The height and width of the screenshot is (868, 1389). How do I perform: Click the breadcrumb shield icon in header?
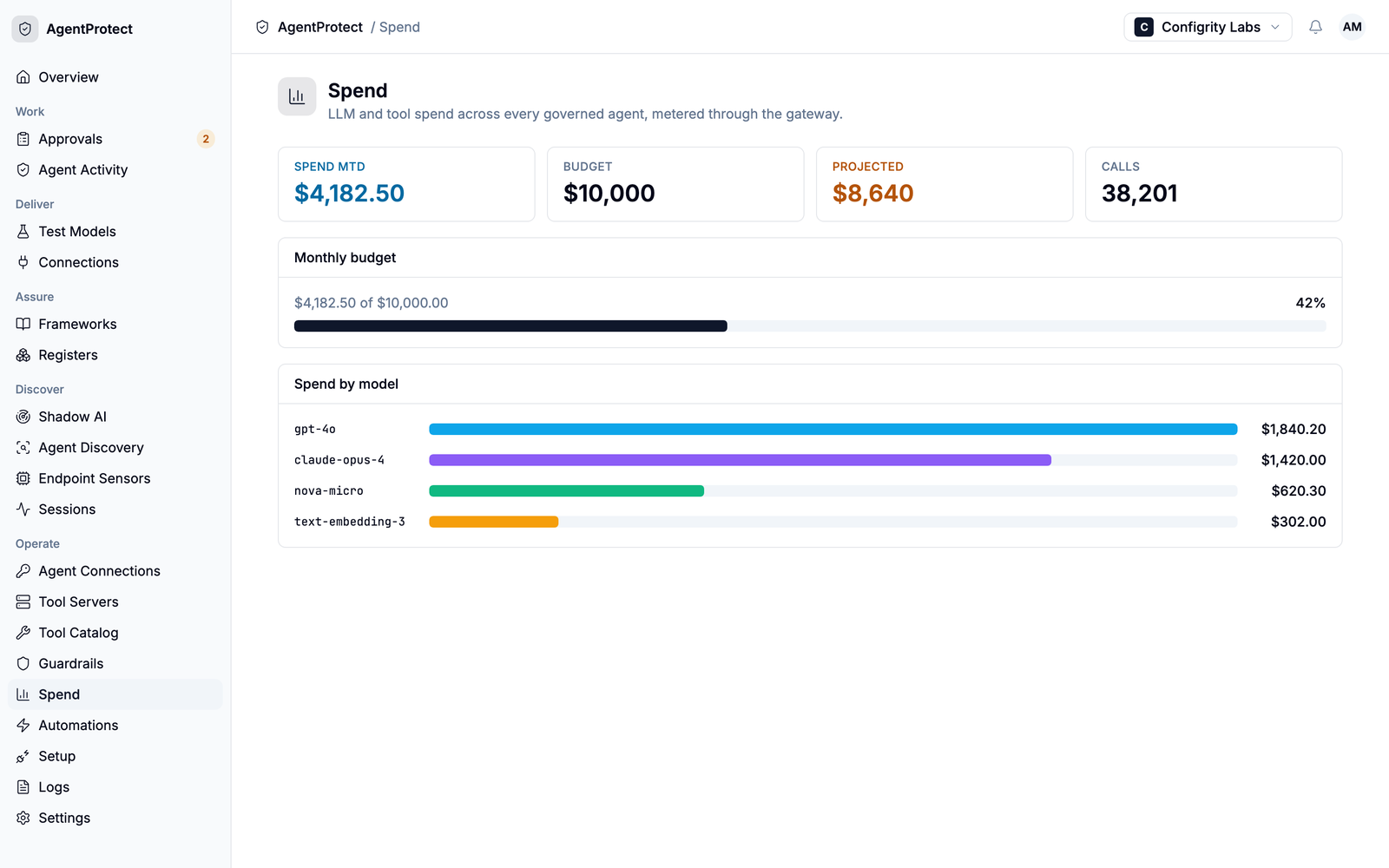tap(262, 27)
